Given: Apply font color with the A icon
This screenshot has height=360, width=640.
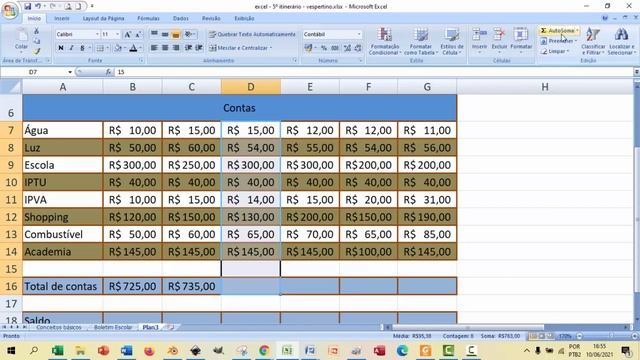Looking at the screenshot, I should point(133,48).
